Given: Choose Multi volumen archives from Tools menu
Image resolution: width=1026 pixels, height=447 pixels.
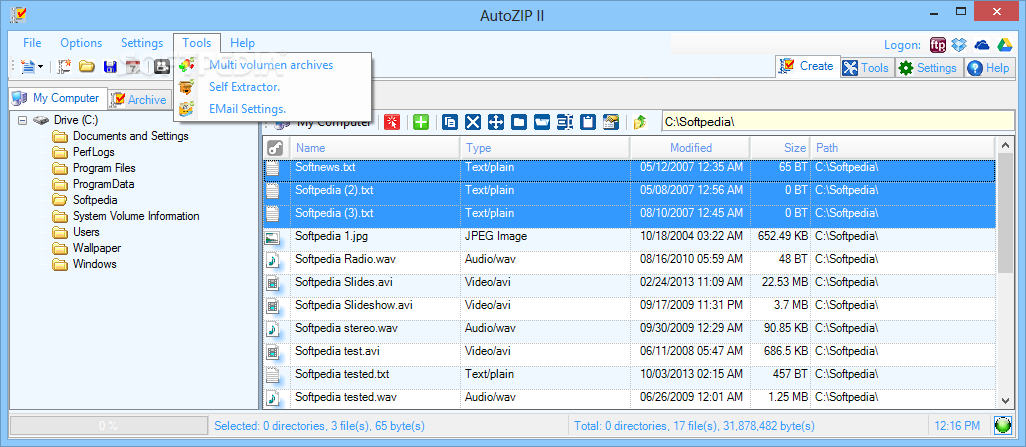Looking at the screenshot, I should point(272,65).
